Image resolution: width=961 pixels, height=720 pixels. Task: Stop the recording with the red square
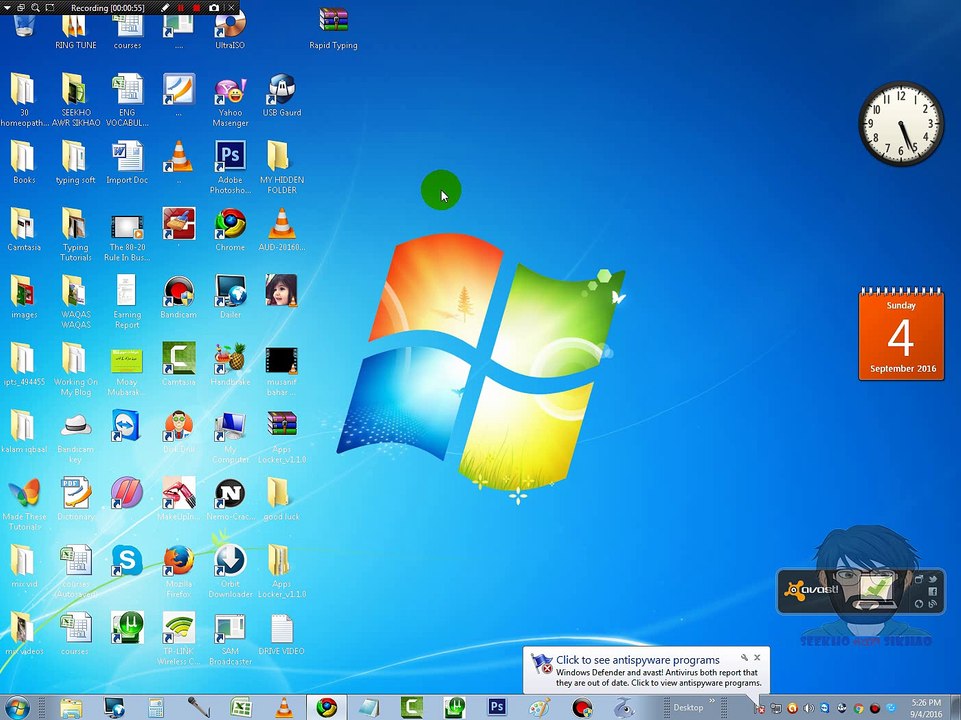pyautogui.click(x=196, y=8)
